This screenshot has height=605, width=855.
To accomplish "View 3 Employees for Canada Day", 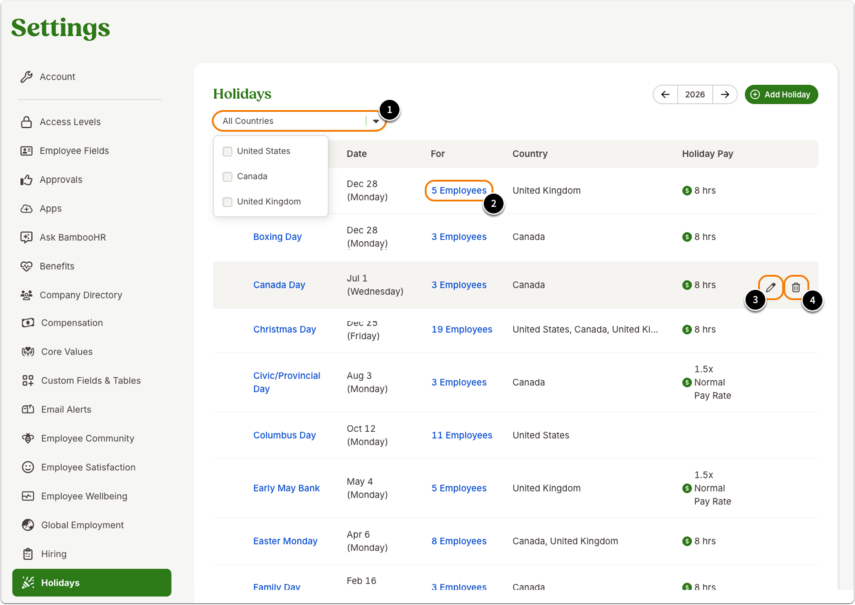I will coord(459,285).
